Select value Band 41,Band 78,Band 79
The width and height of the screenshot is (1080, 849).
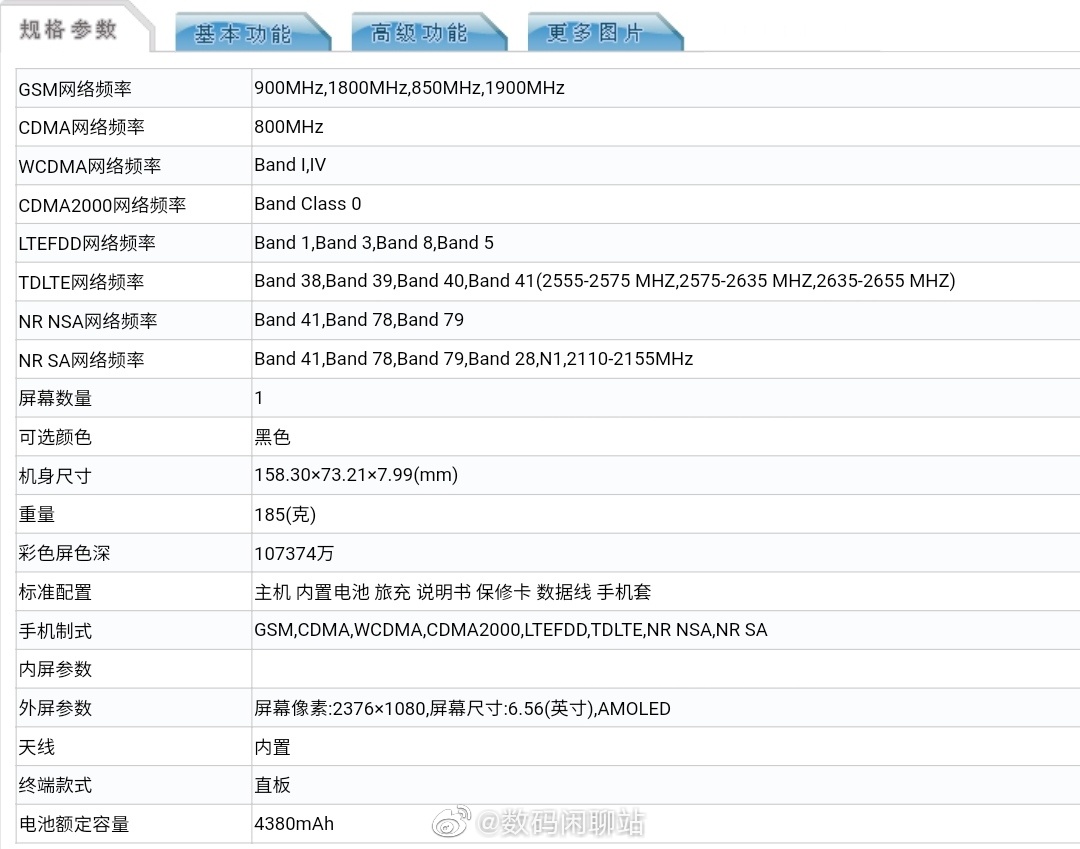tap(359, 320)
